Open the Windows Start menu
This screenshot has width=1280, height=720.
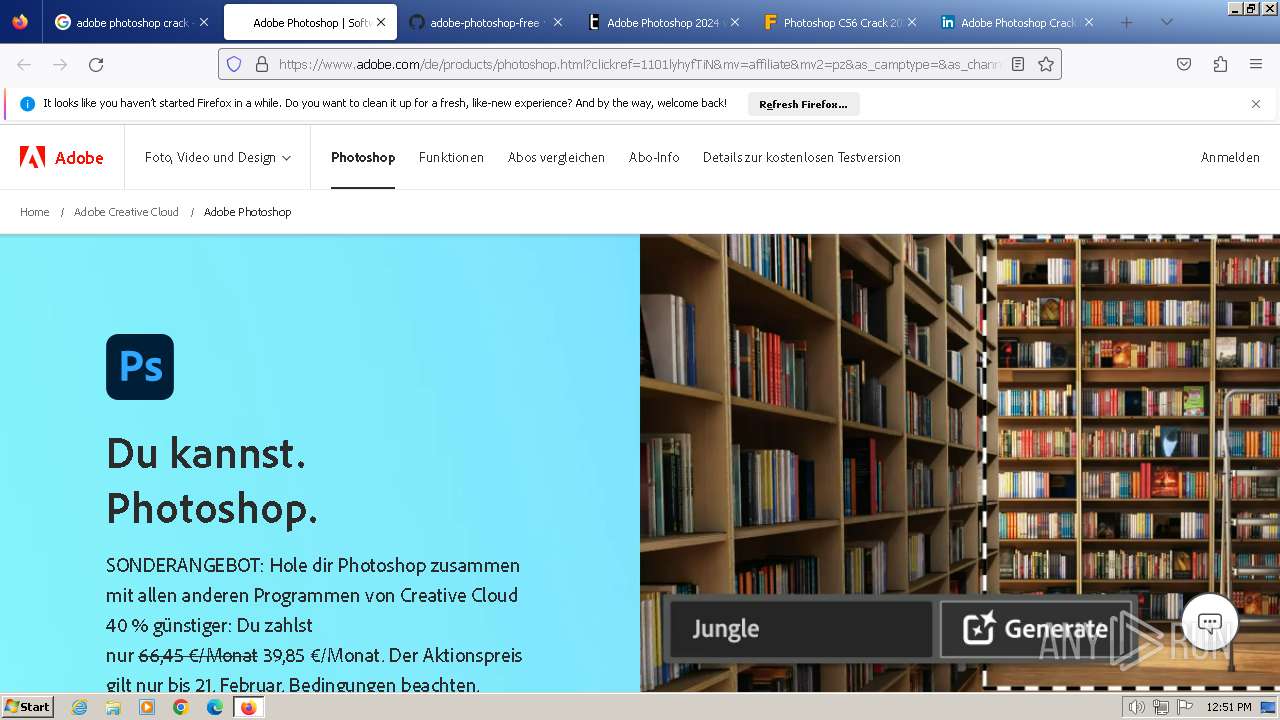28,707
